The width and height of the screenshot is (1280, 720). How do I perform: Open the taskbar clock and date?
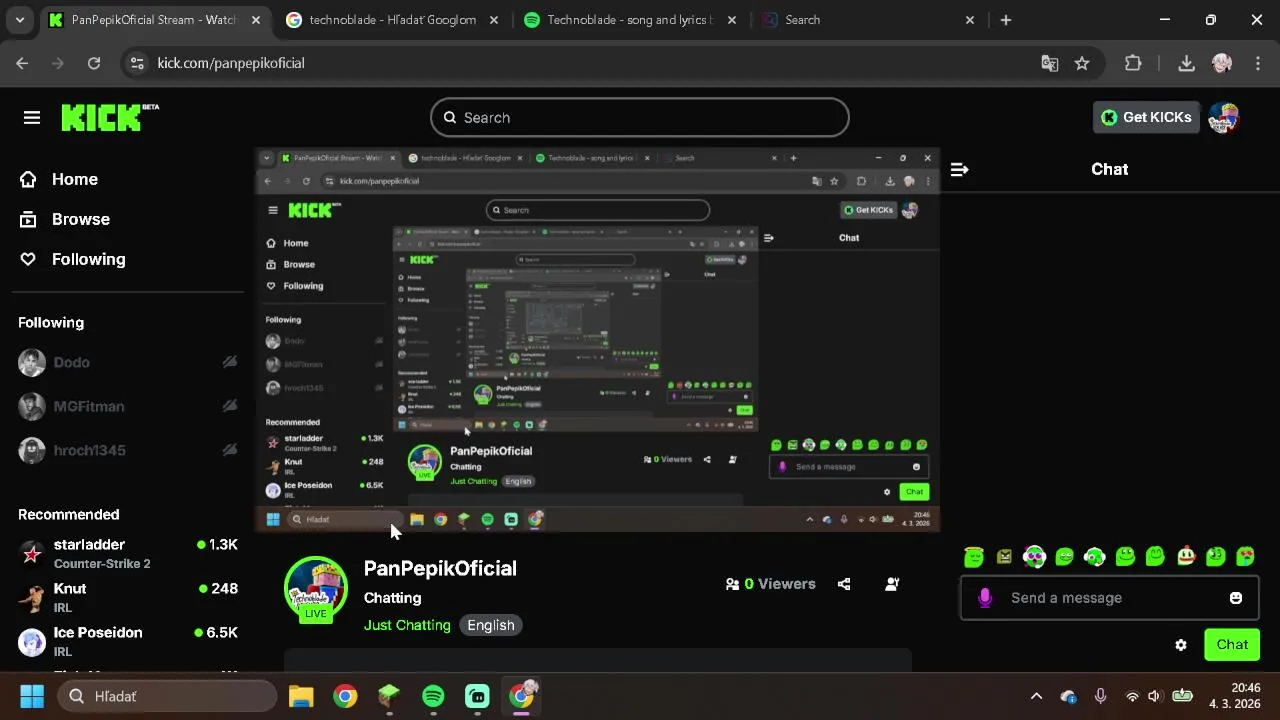point(1235,696)
